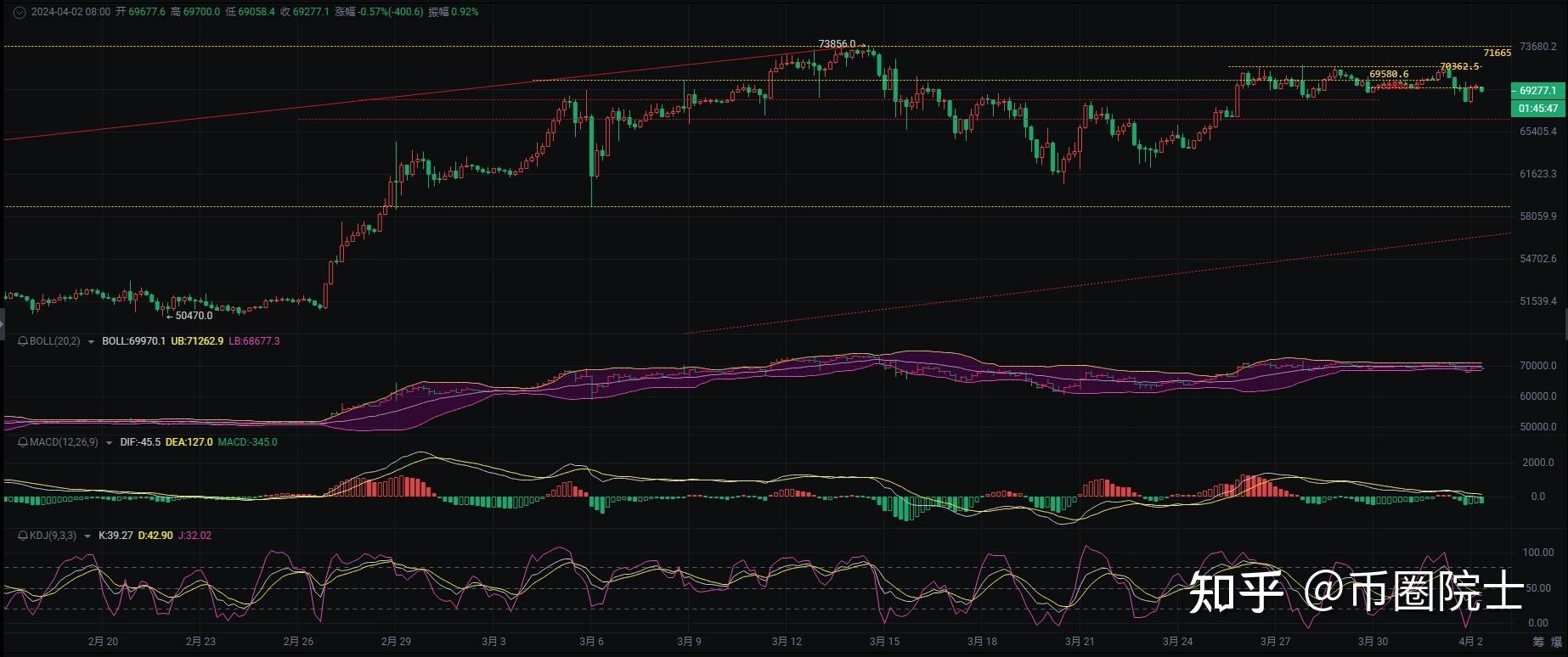Select the KDJ(9,3,3) indicator label
Image resolution: width=1568 pixels, height=657 pixels.
click(x=53, y=536)
